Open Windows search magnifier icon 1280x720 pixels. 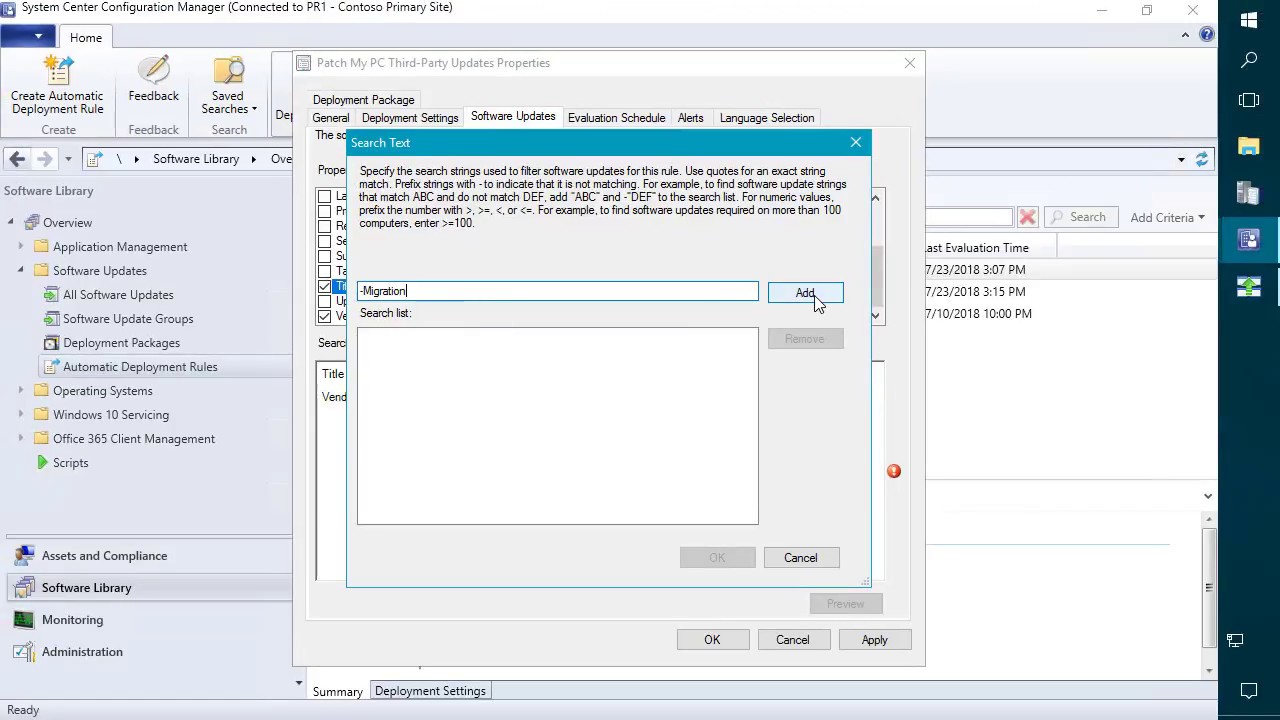pos(1249,60)
